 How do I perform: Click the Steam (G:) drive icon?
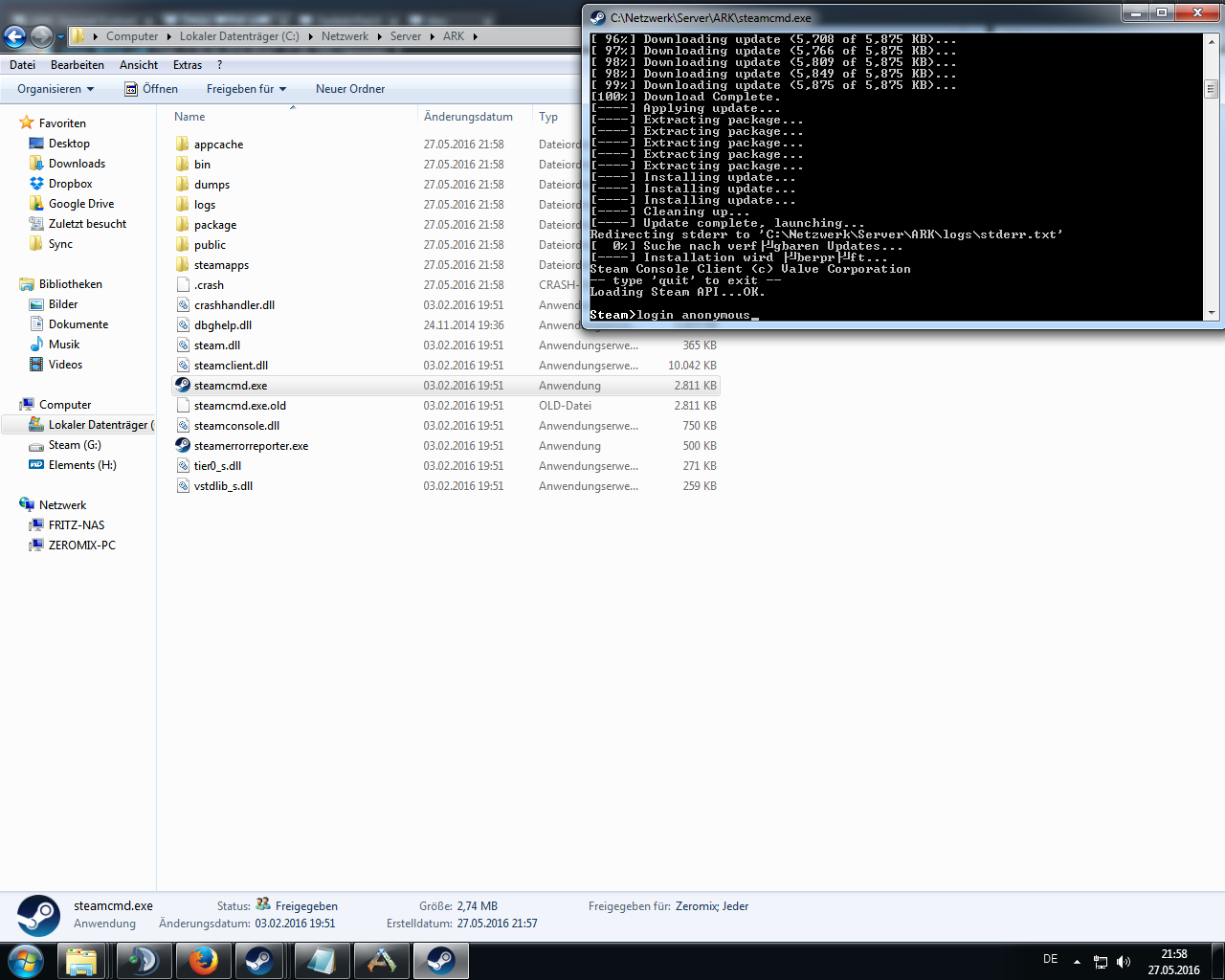(x=36, y=445)
